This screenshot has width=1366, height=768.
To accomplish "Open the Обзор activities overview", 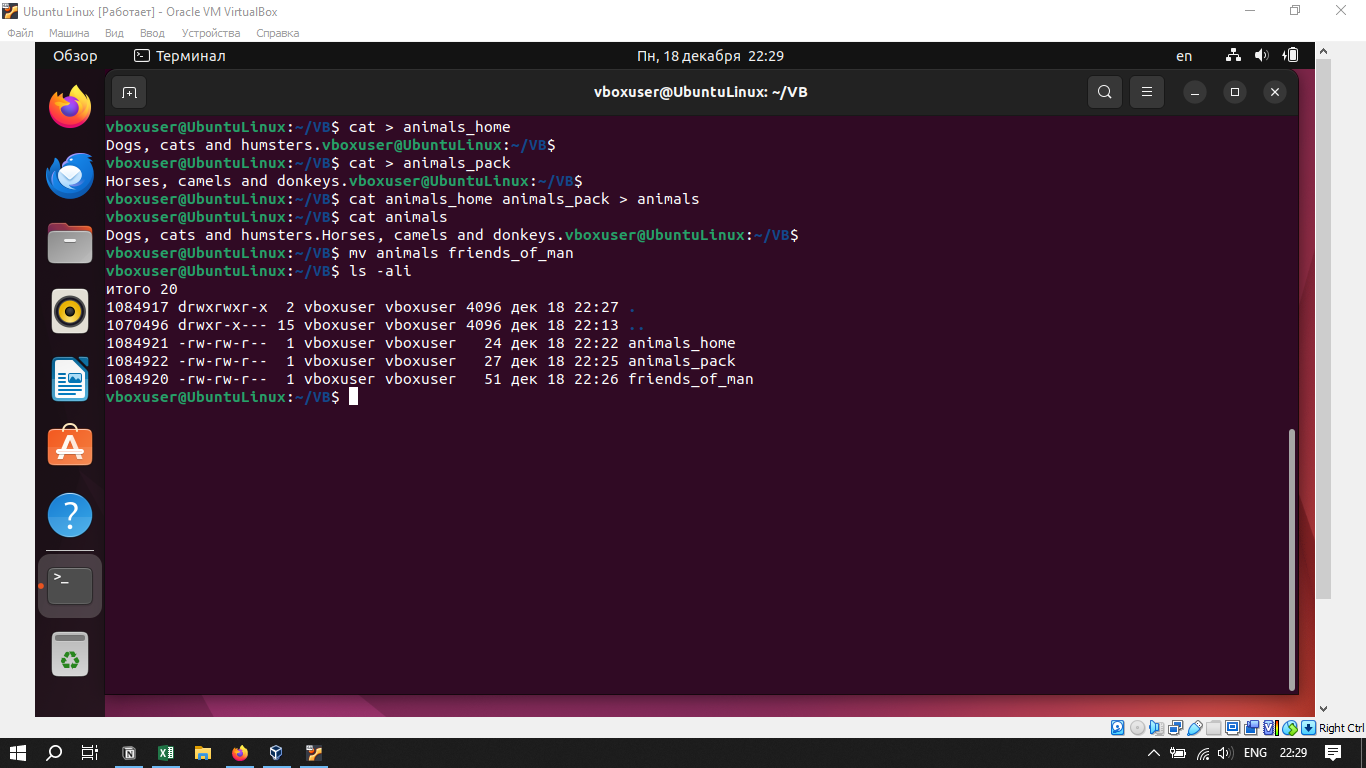I will coord(75,56).
